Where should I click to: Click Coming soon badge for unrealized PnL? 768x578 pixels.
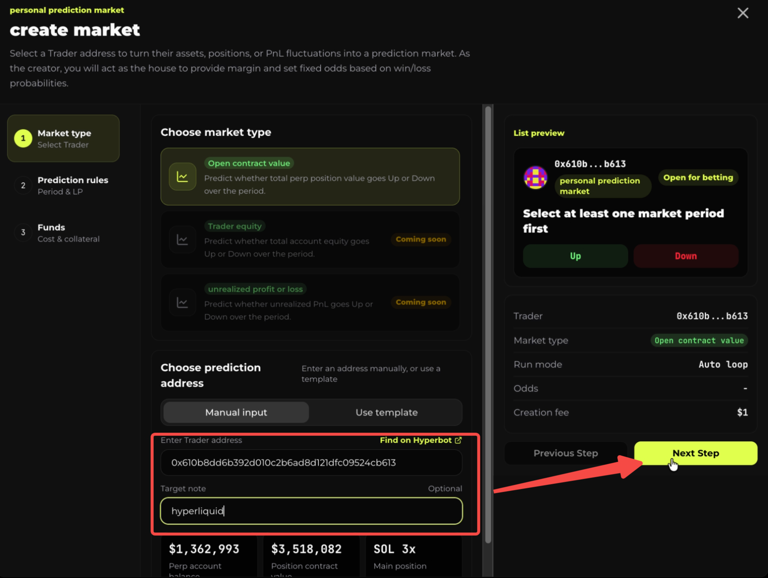point(421,302)
